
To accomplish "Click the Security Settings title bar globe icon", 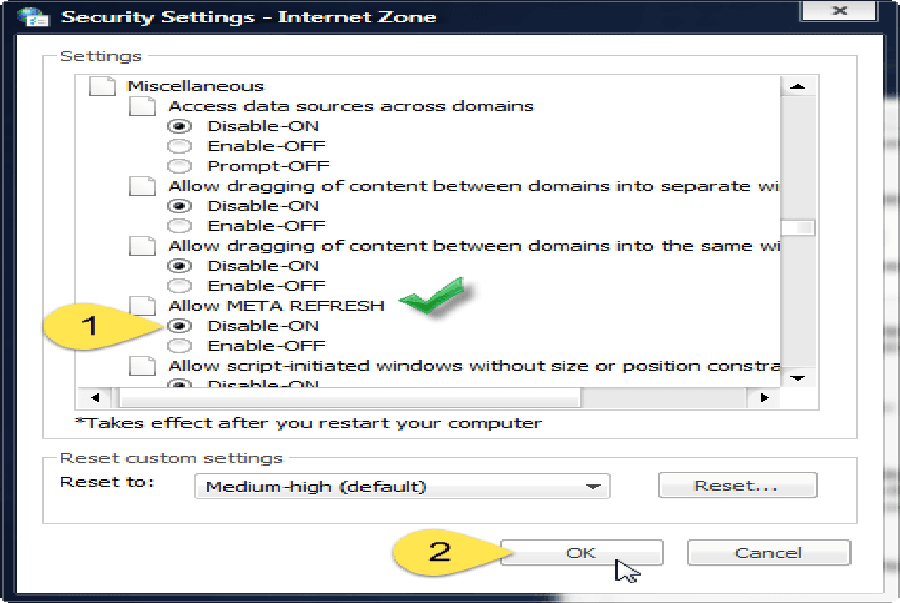I will (33, 16).
